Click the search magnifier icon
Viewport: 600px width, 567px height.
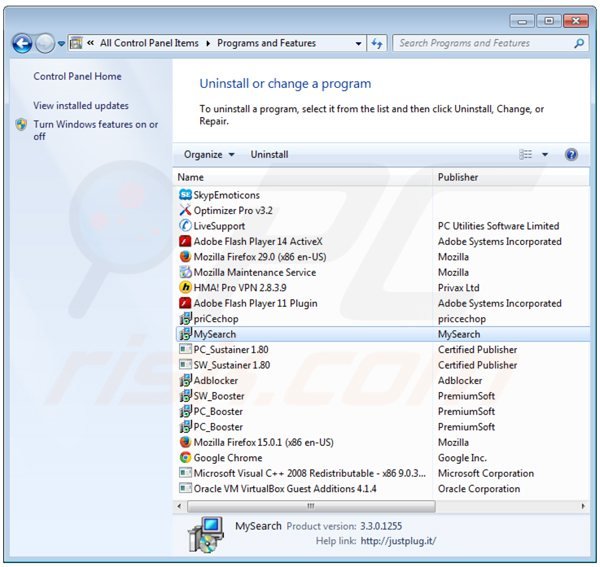[579, 43]
